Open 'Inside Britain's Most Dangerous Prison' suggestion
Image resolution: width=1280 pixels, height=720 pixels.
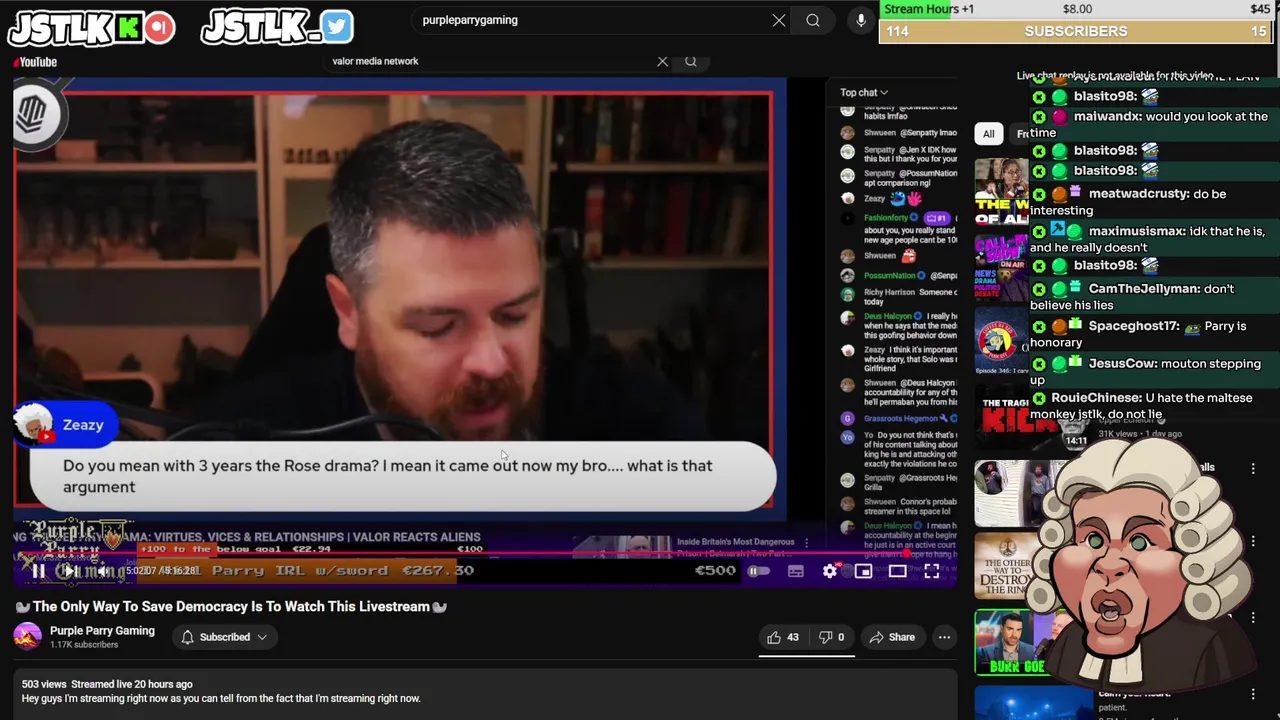click(x=735, y=547)
